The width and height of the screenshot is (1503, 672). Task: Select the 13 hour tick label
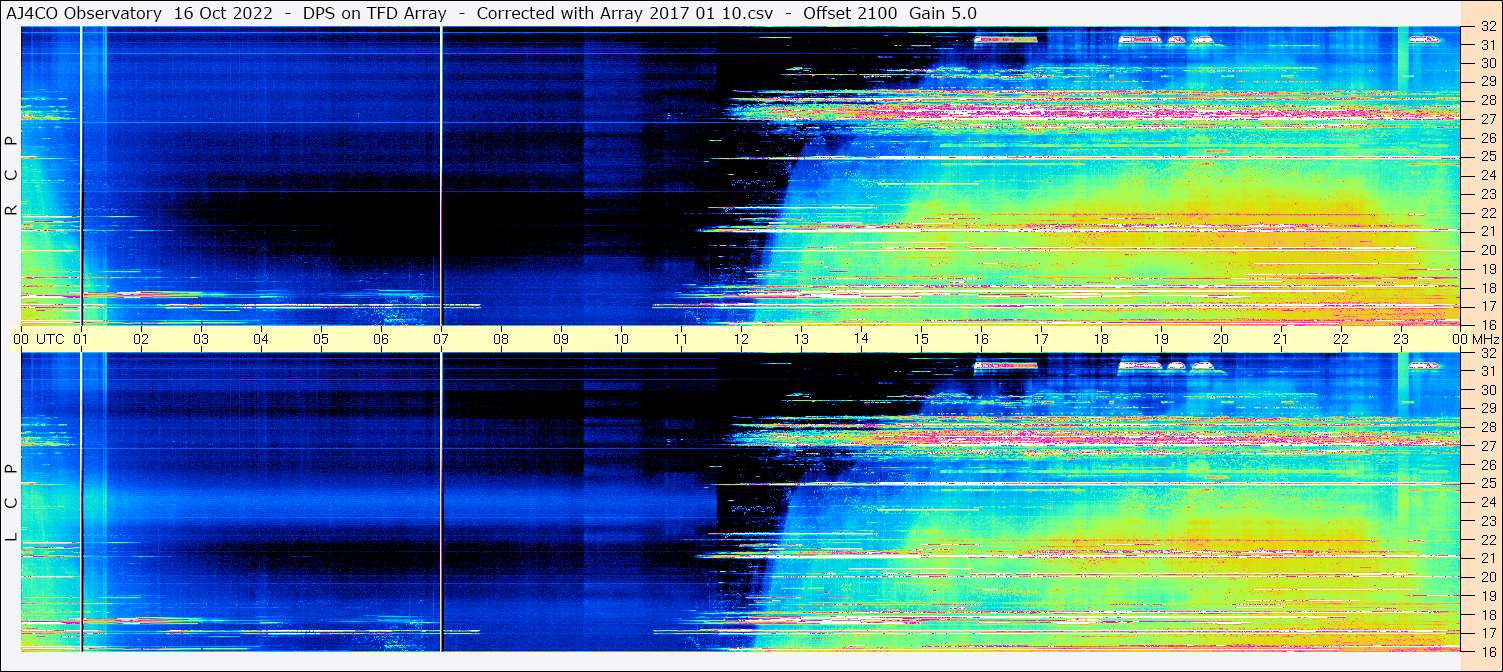pos(801,339)
